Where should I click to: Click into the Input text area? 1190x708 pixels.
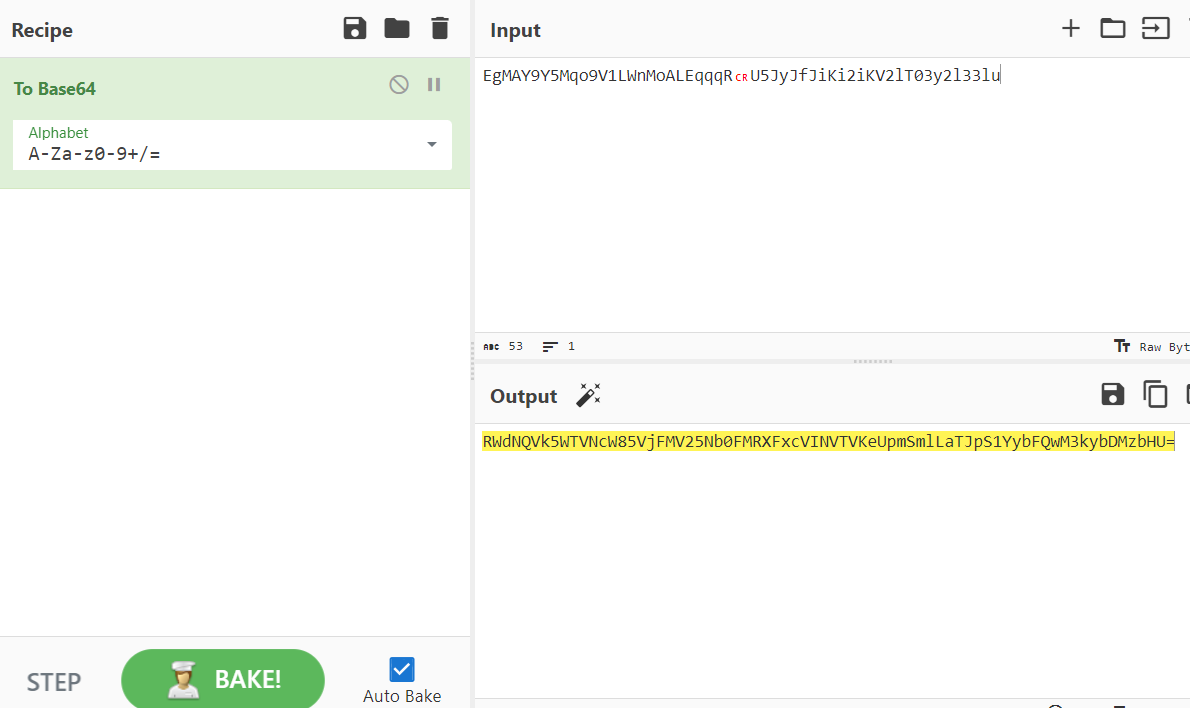[x=832, y=196]
